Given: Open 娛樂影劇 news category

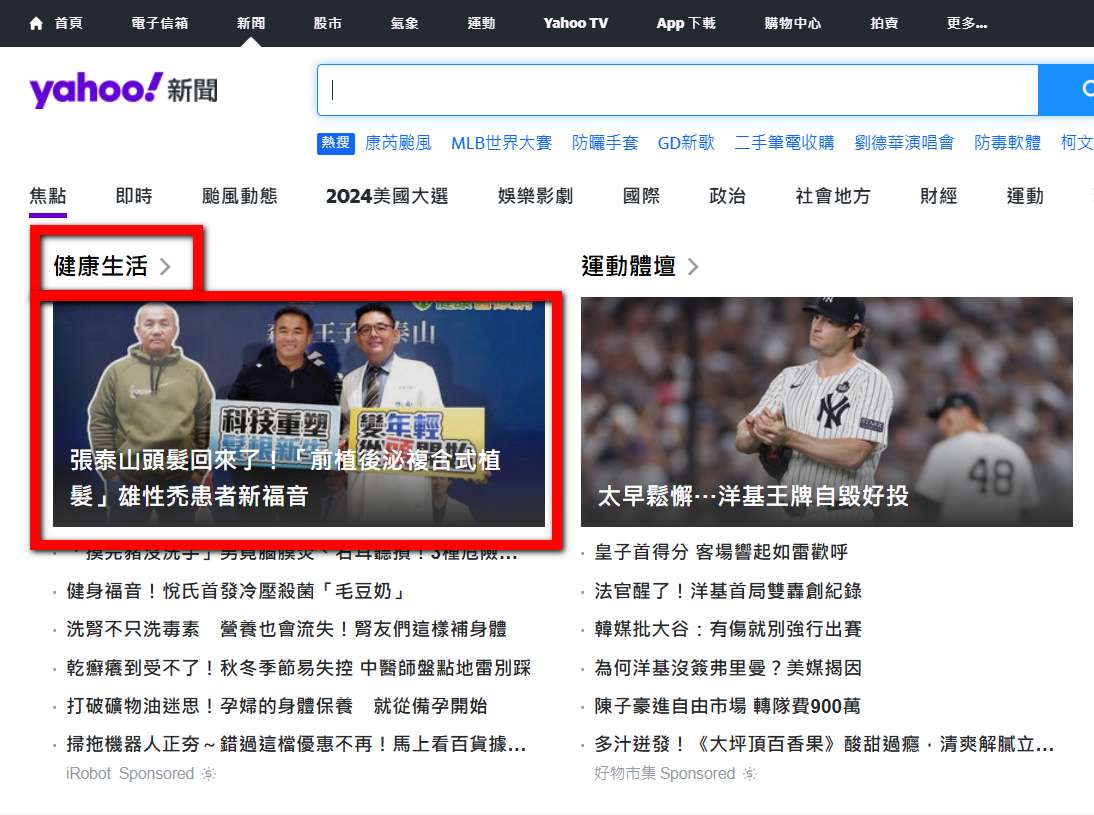Looking at the screenshot, I should pos(535,196).
